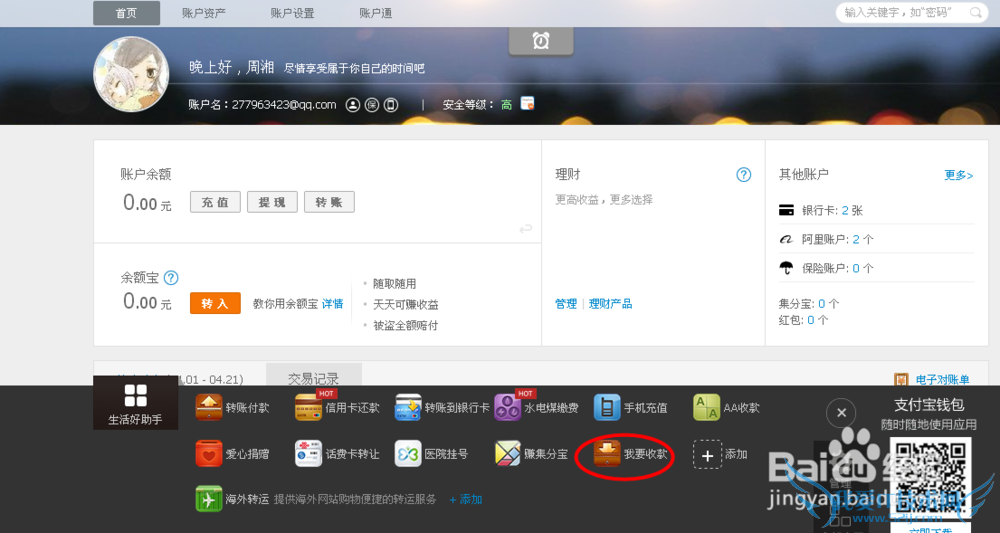Click the search magnifier icon
The image size is (1000, 533).
click(x=976, y=12)
